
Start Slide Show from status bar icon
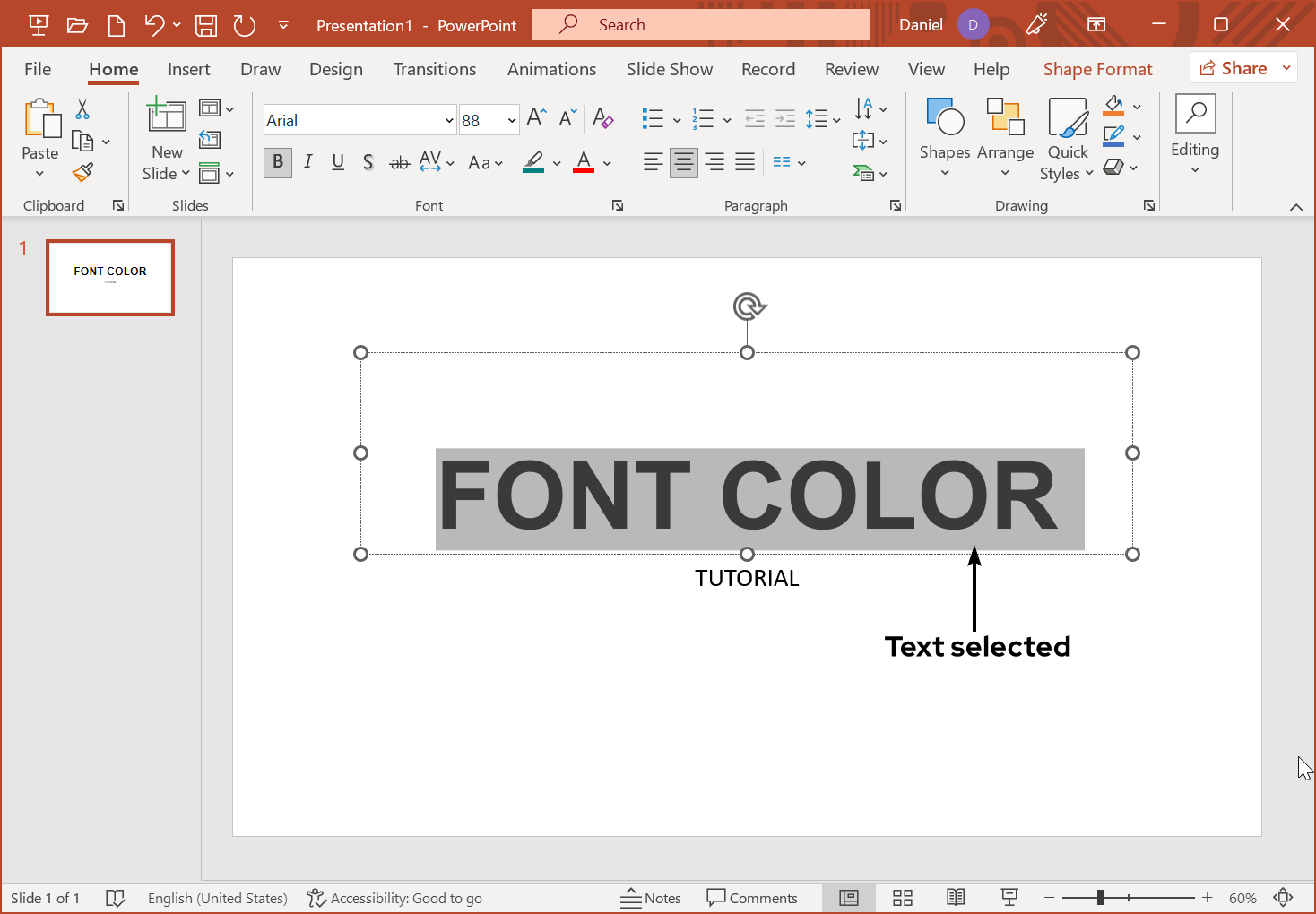point(1009,897)
